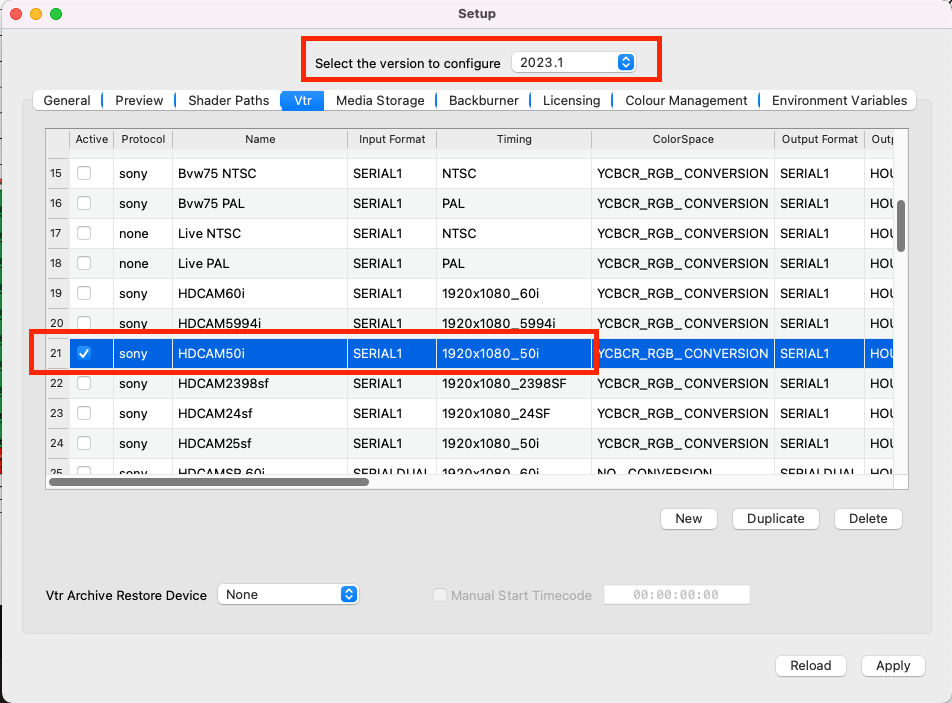The image size is (952, 703).
Task: Open the version to configure dropdown
Action: coord(574,63)
